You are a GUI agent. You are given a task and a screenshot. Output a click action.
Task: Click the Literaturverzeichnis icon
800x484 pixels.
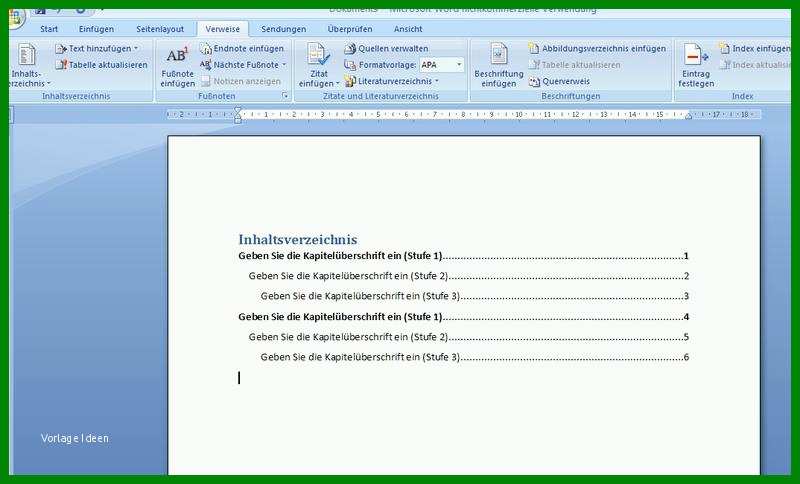click(350, 81)
